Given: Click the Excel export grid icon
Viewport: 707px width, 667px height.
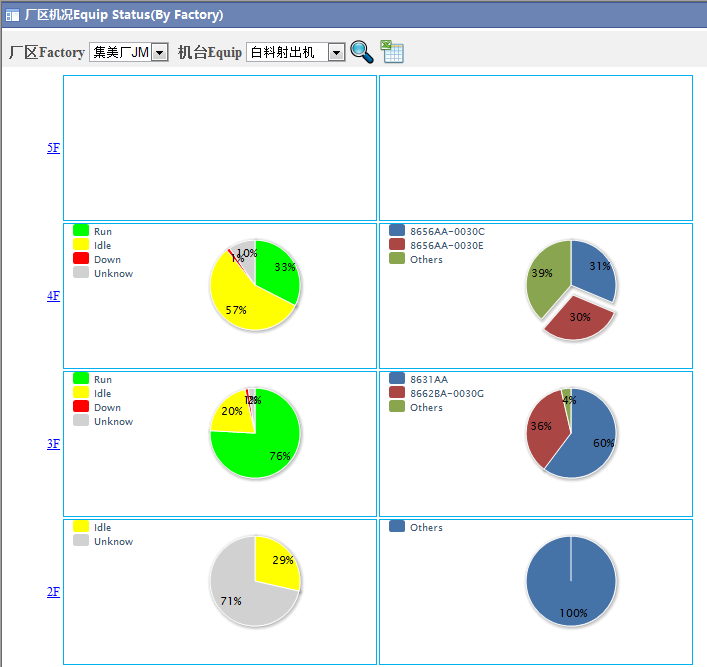Looking at the screenshot, I should (392, 51).
